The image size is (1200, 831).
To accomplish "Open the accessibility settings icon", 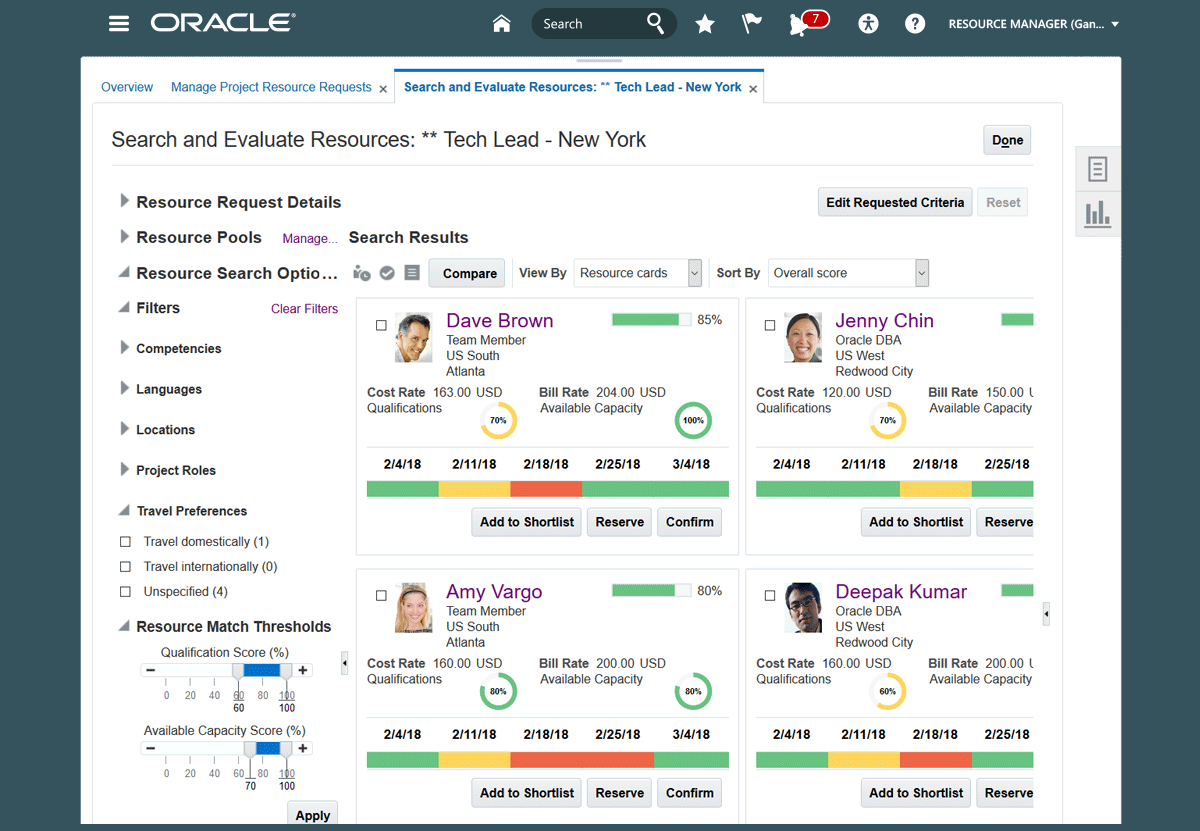I will (868, 24).
